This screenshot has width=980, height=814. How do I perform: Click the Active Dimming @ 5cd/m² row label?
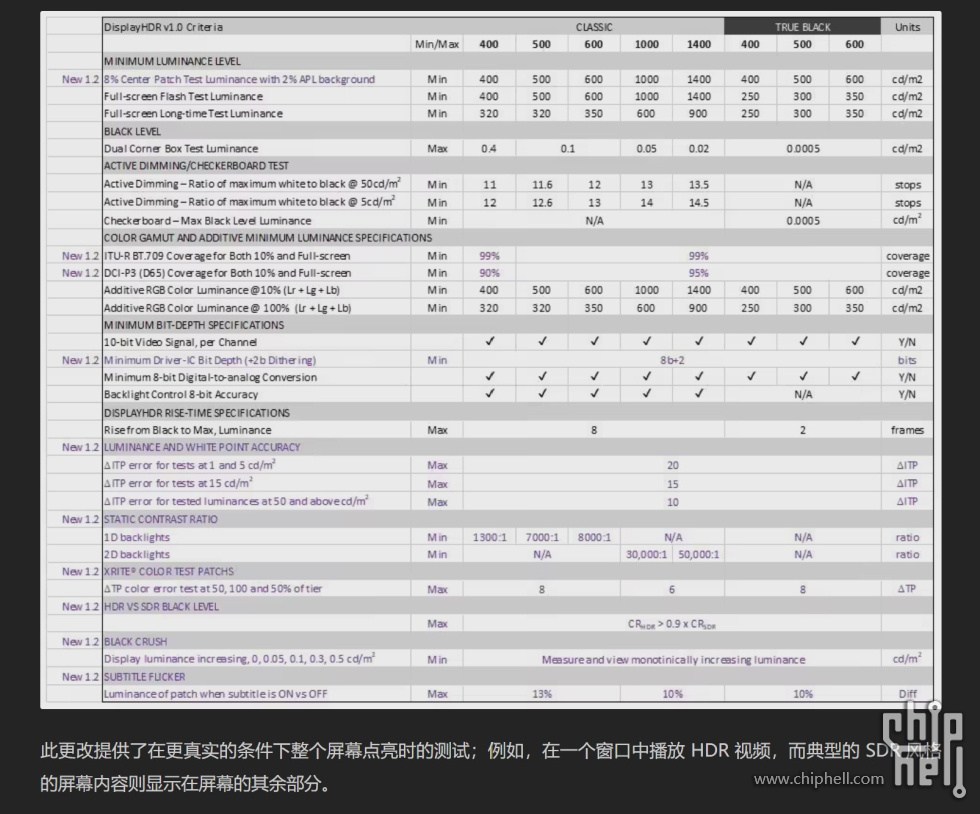(x=249, y=202)
